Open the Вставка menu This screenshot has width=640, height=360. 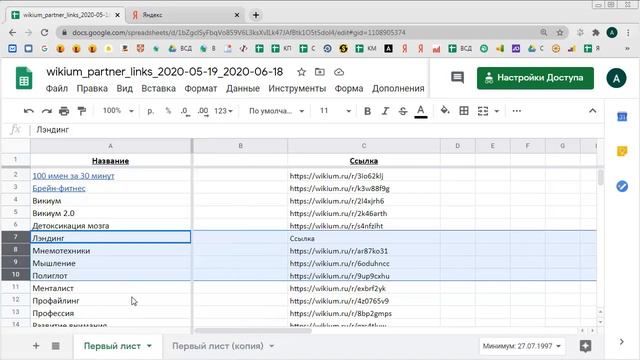coord(158,89)
